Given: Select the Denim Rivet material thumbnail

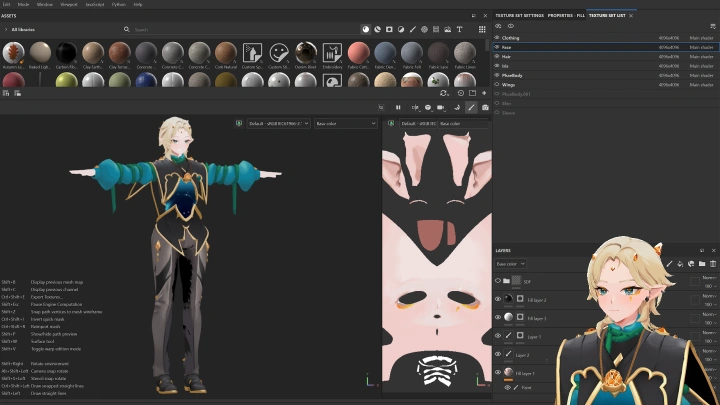Looking at the screenshot, I should click(x=305, y=55).
